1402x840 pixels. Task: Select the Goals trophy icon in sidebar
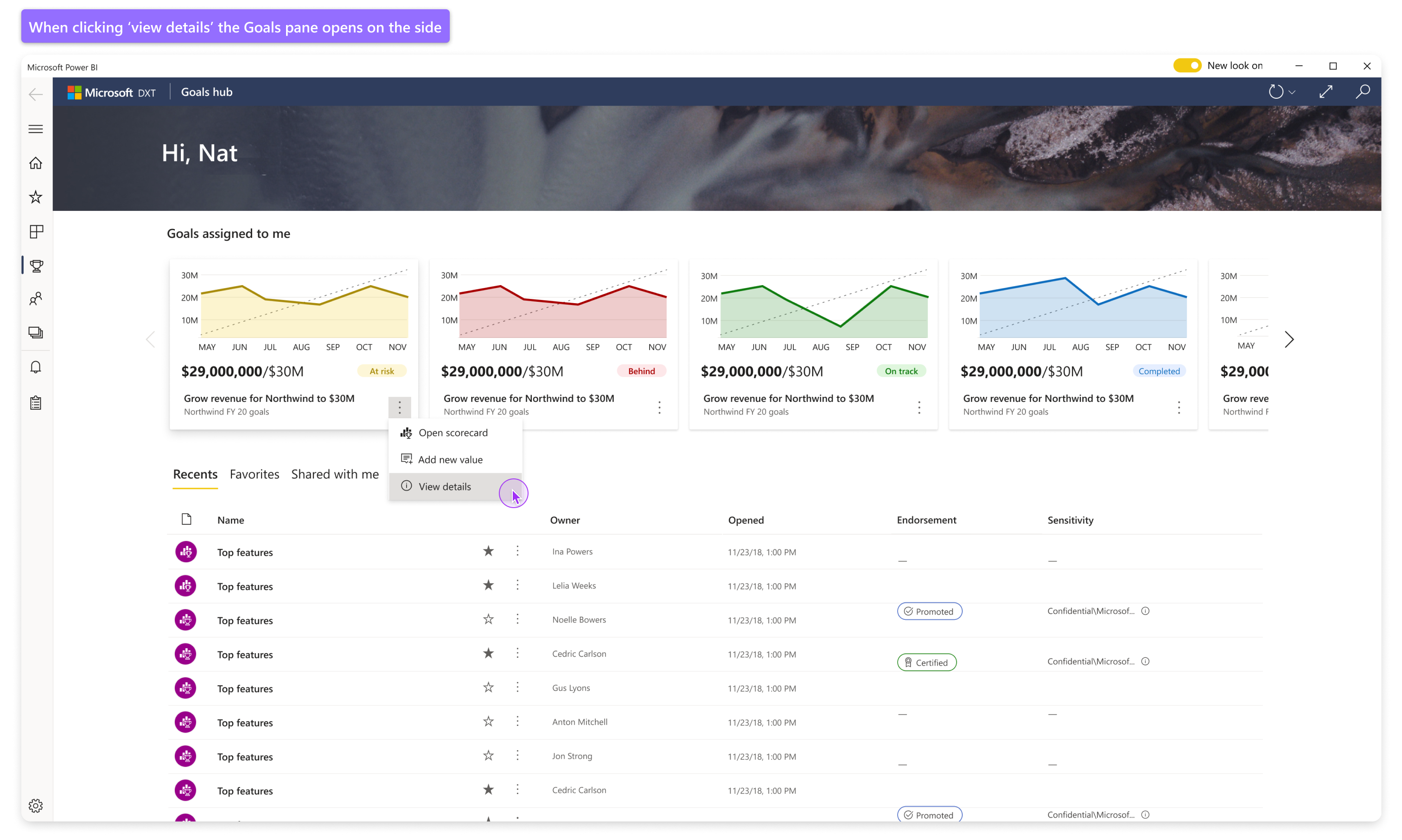(x=36, y=266)
